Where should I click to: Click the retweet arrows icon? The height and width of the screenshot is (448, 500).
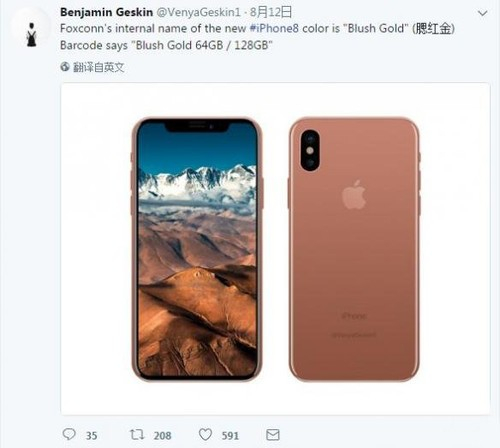tap(137, 434)
